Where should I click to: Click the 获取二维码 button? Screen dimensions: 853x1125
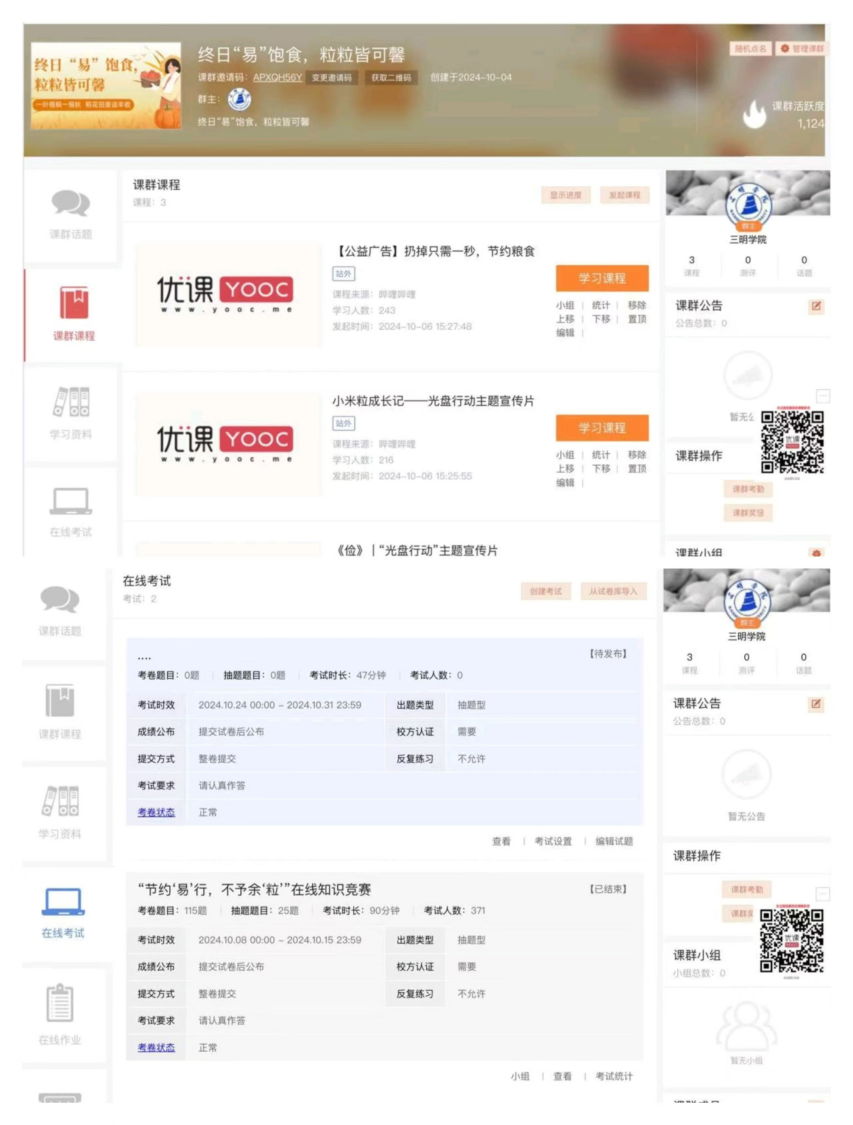coord(391,77)
